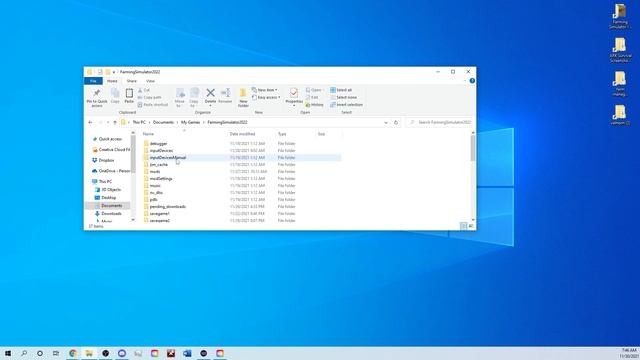Image resolution: width=640 pixels, height=360 pixels.
Task: Click Documents in address breadcrumb
Action: point(163,122)
